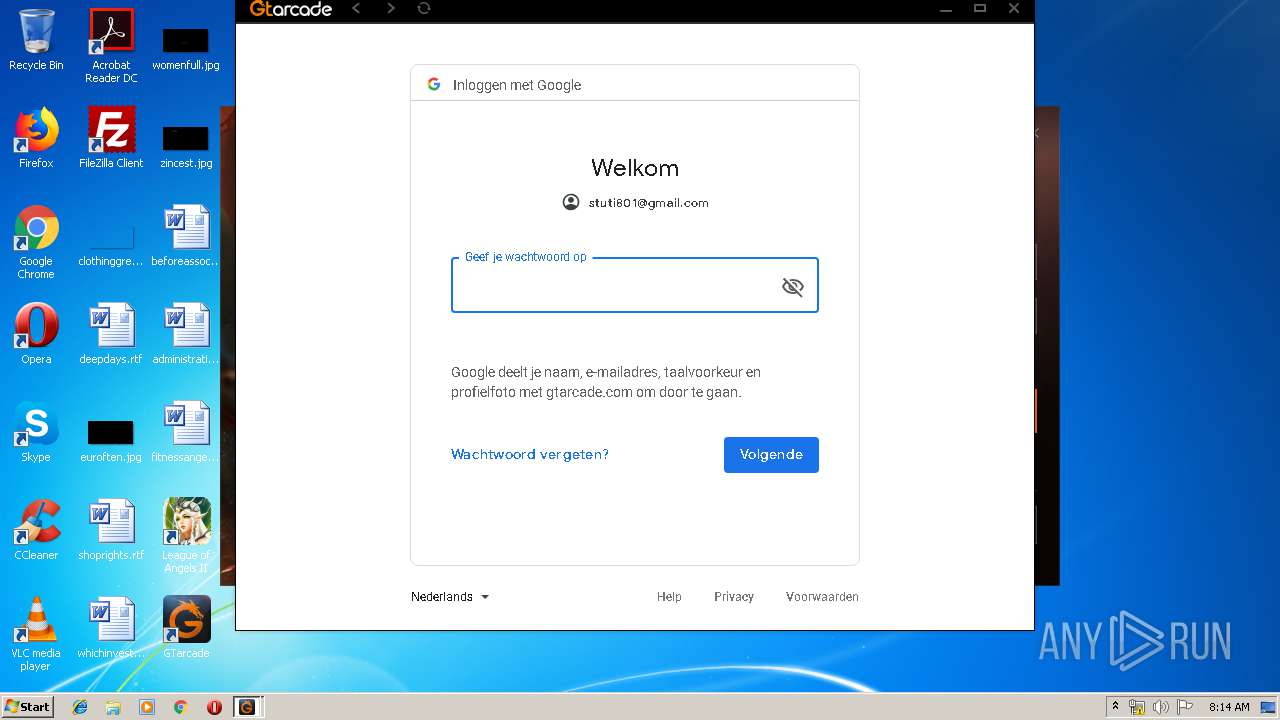Select the administrati... Word document
The image size is (1280, 720).
[x=186, y=334]
